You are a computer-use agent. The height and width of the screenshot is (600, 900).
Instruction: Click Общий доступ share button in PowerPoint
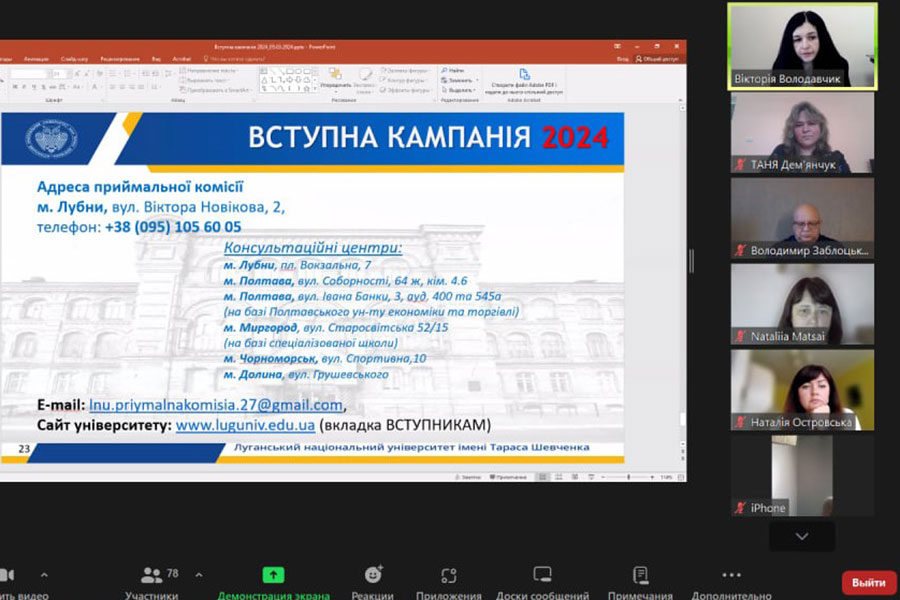[657, 59]
